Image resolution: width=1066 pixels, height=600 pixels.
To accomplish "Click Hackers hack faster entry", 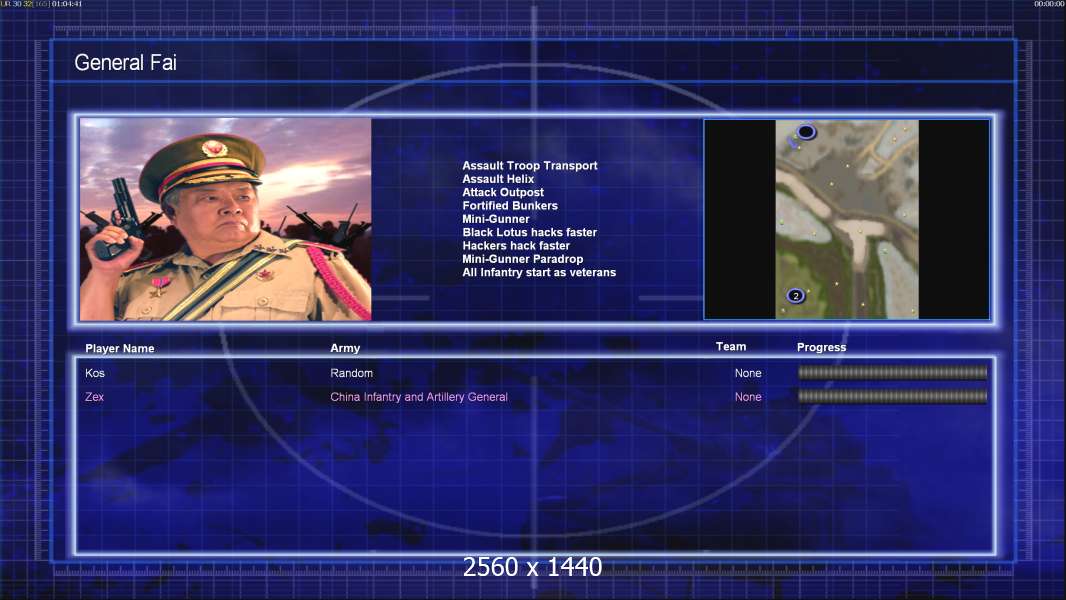I will point(516,245).
